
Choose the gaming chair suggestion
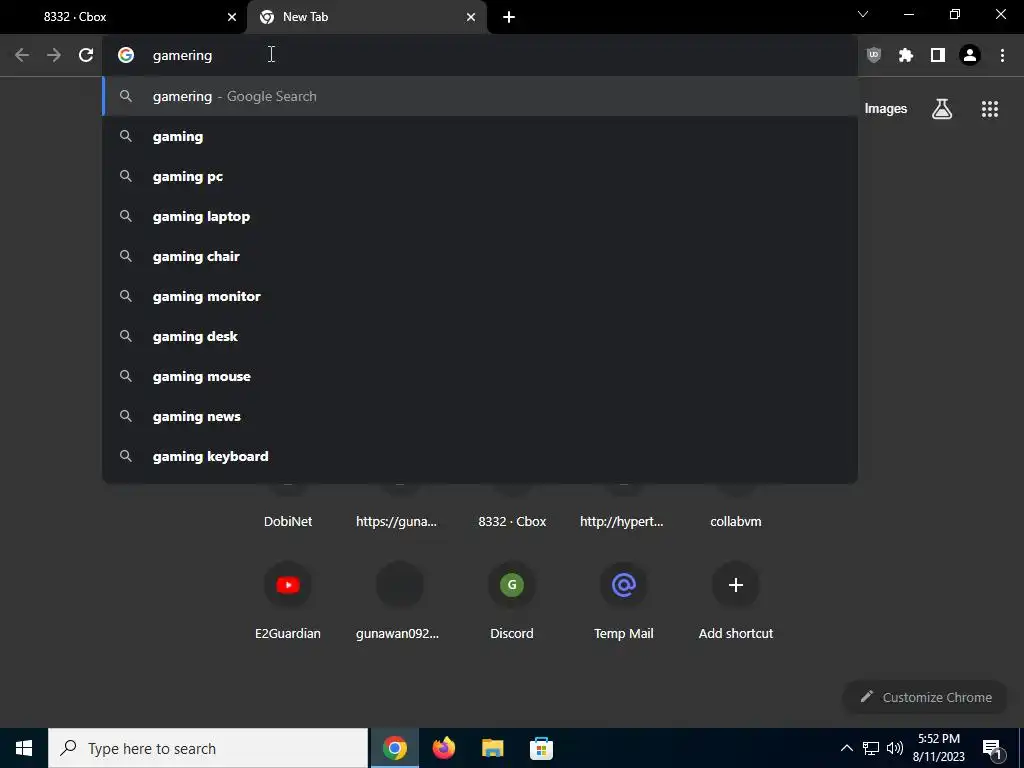[480, 256]
